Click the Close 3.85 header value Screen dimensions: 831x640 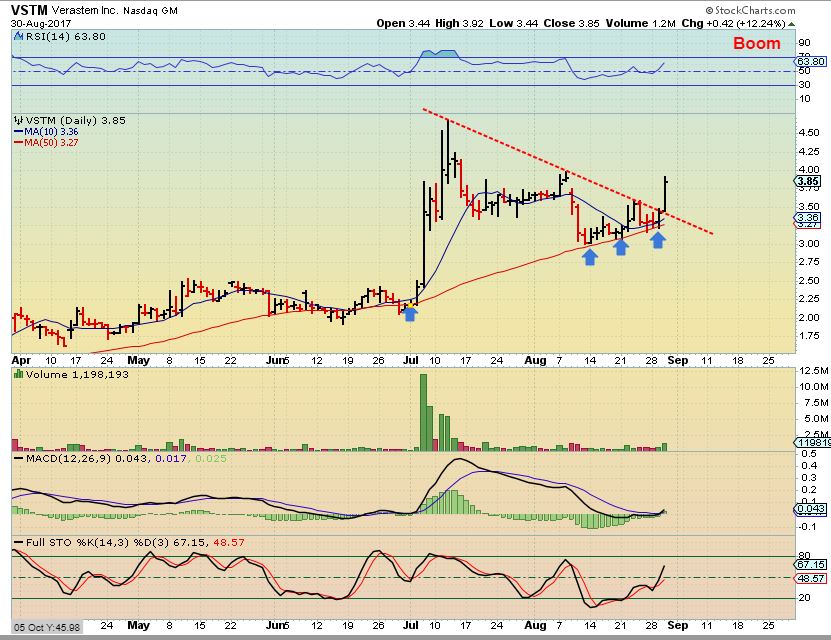(x=571, y=23)
